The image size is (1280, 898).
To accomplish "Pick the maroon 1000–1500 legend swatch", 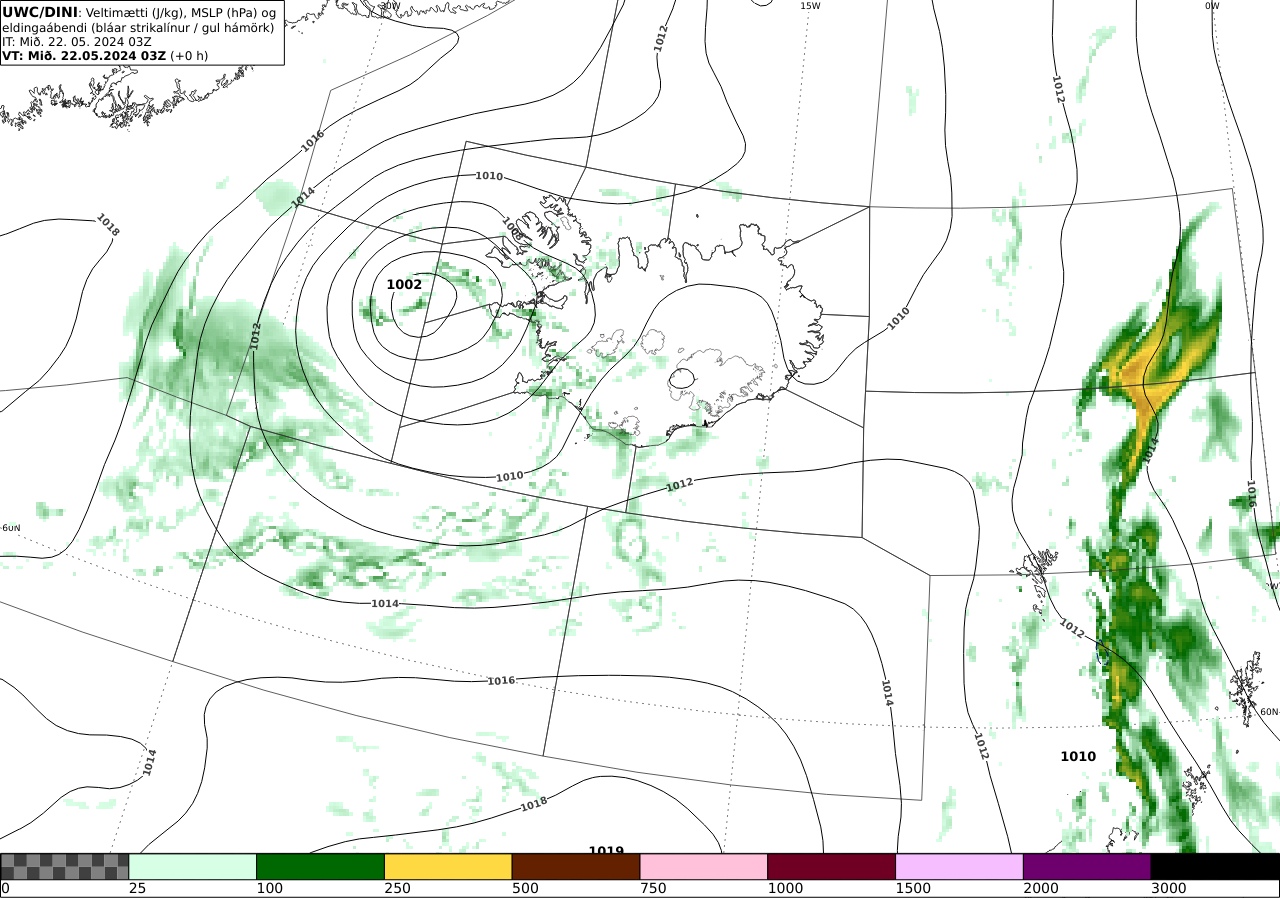I will coord(832,866).
